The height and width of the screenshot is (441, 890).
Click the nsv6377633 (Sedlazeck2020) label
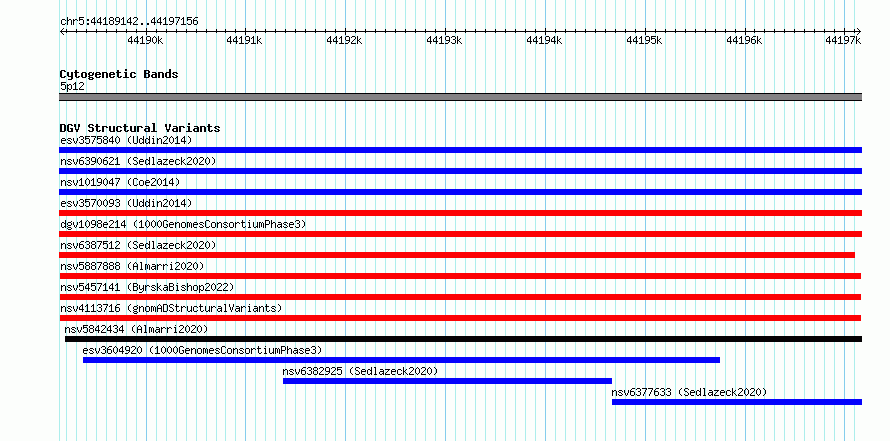coord(689,392)
